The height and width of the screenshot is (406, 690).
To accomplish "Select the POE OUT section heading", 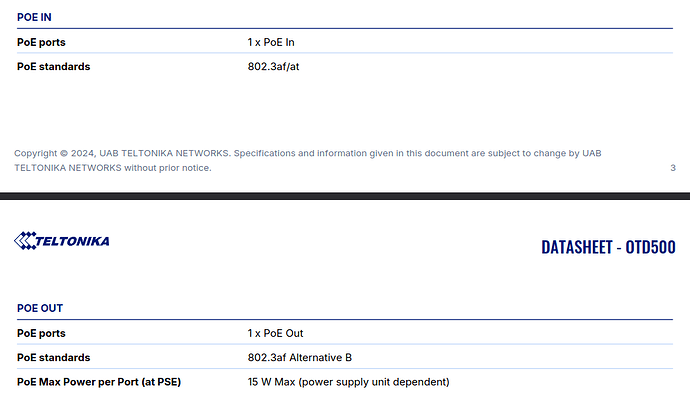I will click(43, 308).
